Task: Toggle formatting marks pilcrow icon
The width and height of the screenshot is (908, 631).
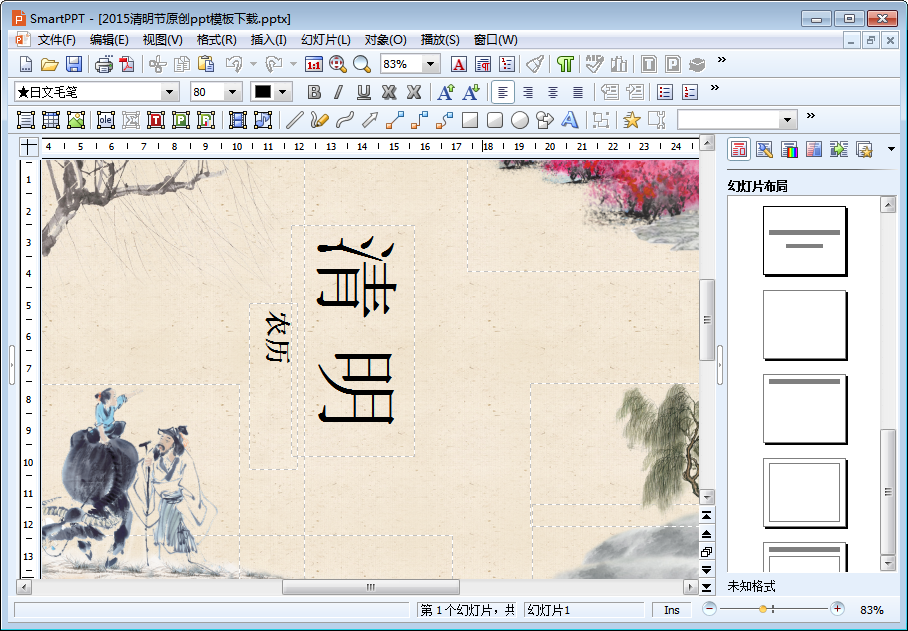Action: point(565,64)
